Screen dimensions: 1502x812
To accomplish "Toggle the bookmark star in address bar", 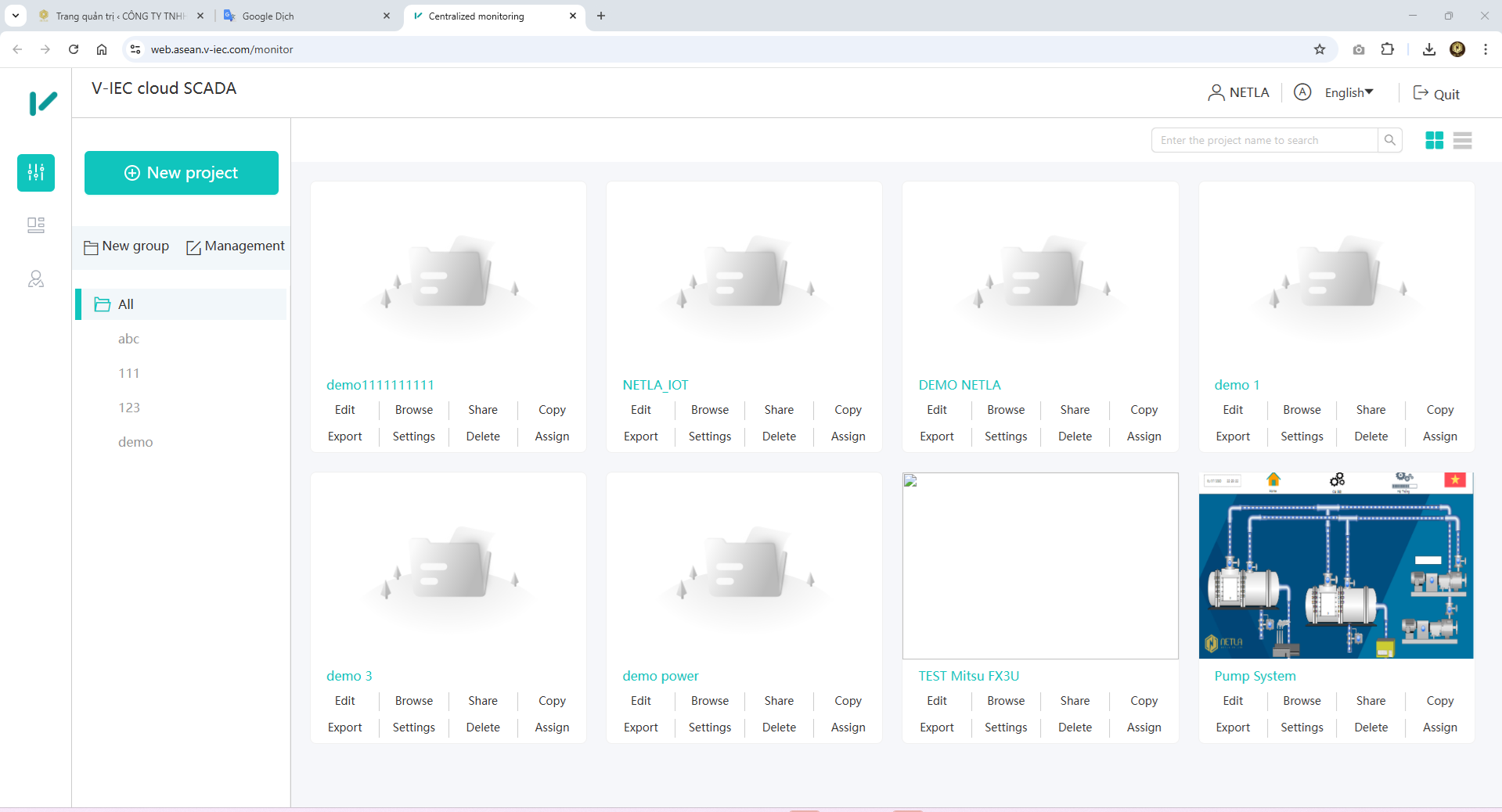I will (x=1320, y=49).
